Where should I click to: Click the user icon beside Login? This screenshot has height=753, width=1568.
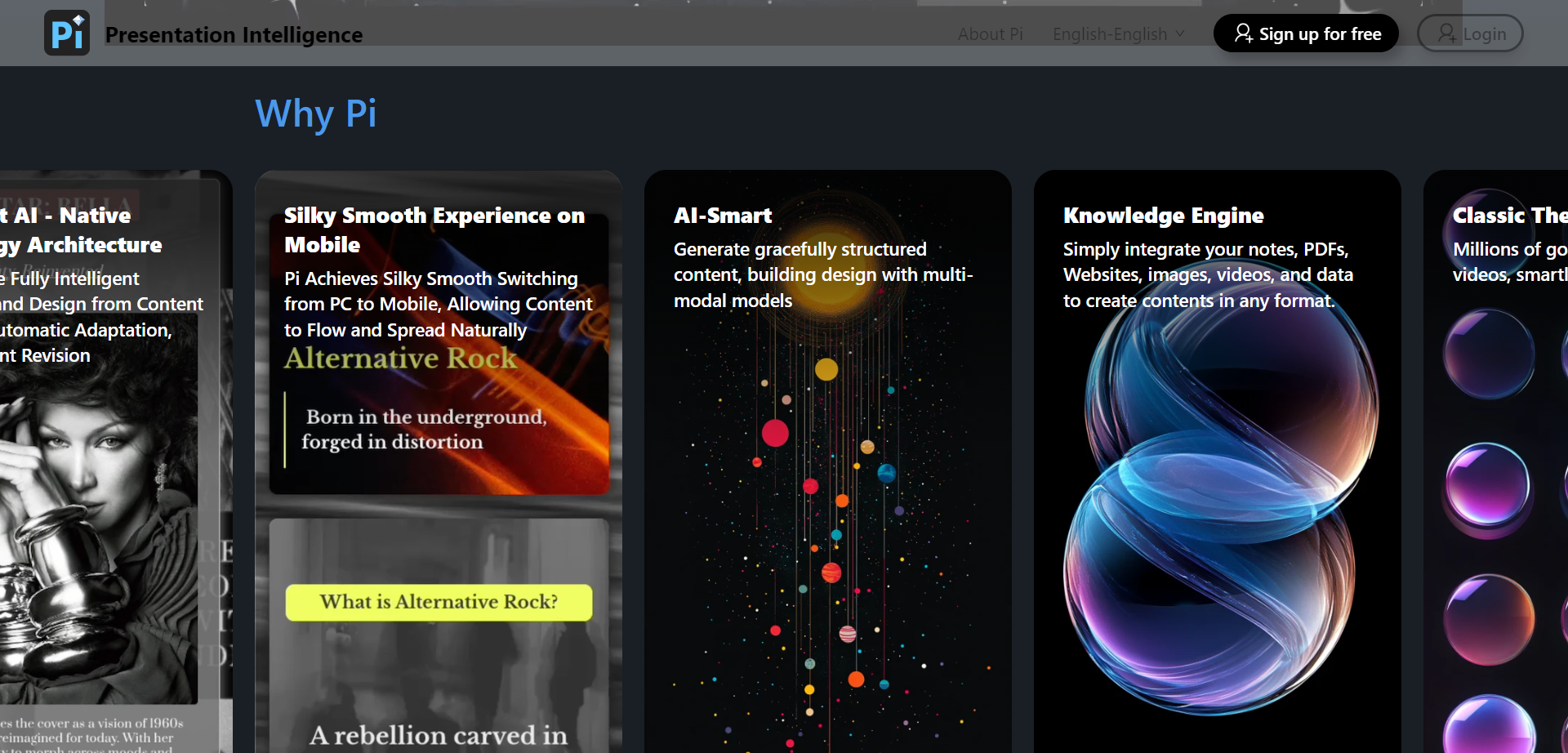1446,33
